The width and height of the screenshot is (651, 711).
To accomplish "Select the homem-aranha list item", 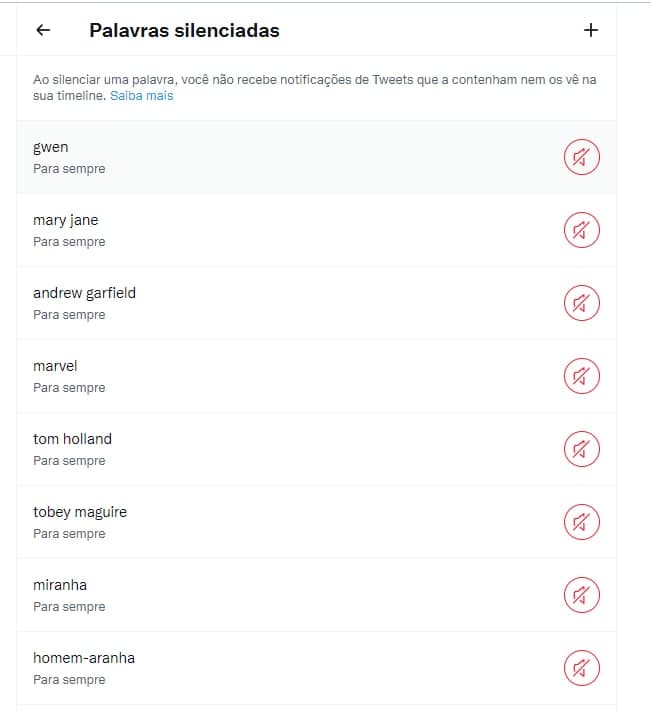I will click(316, 668).
